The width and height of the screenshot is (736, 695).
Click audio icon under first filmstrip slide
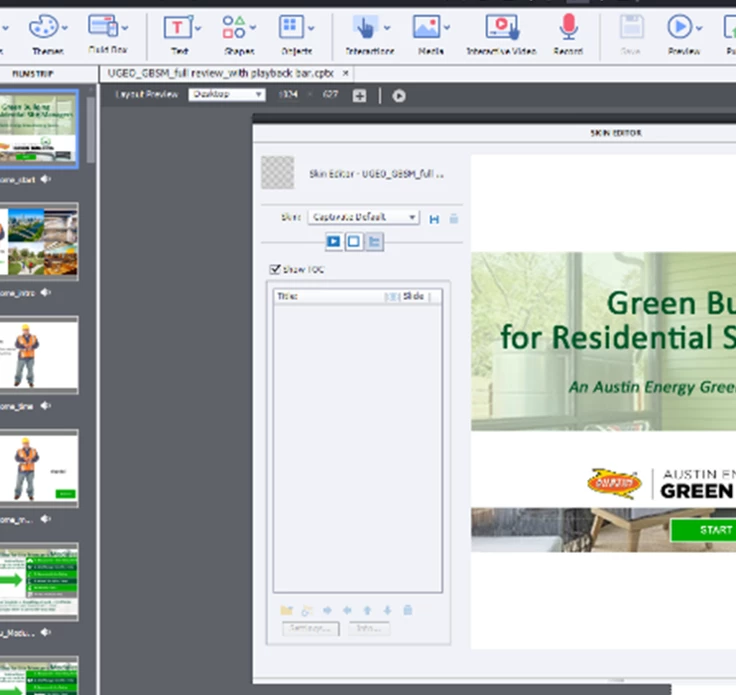tap(46, 179)
